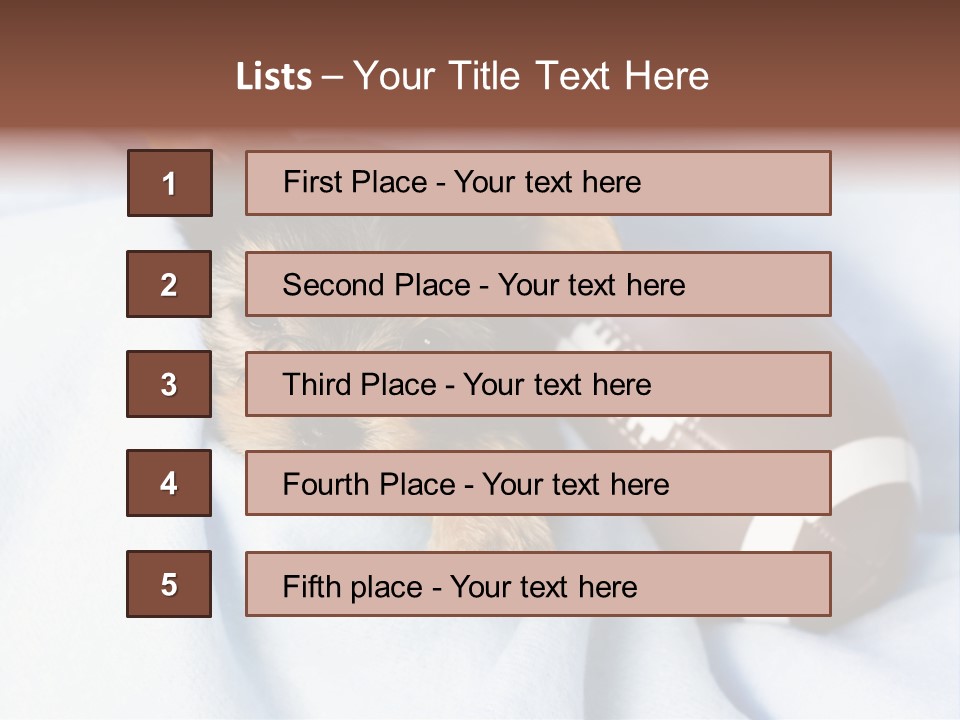
Task: Select the number 4 box
Action: pyautogui.click(x=168, y=483)
